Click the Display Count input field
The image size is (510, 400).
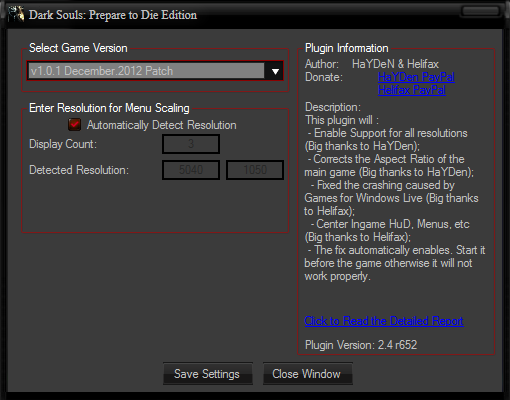click(x=191, y=144)
